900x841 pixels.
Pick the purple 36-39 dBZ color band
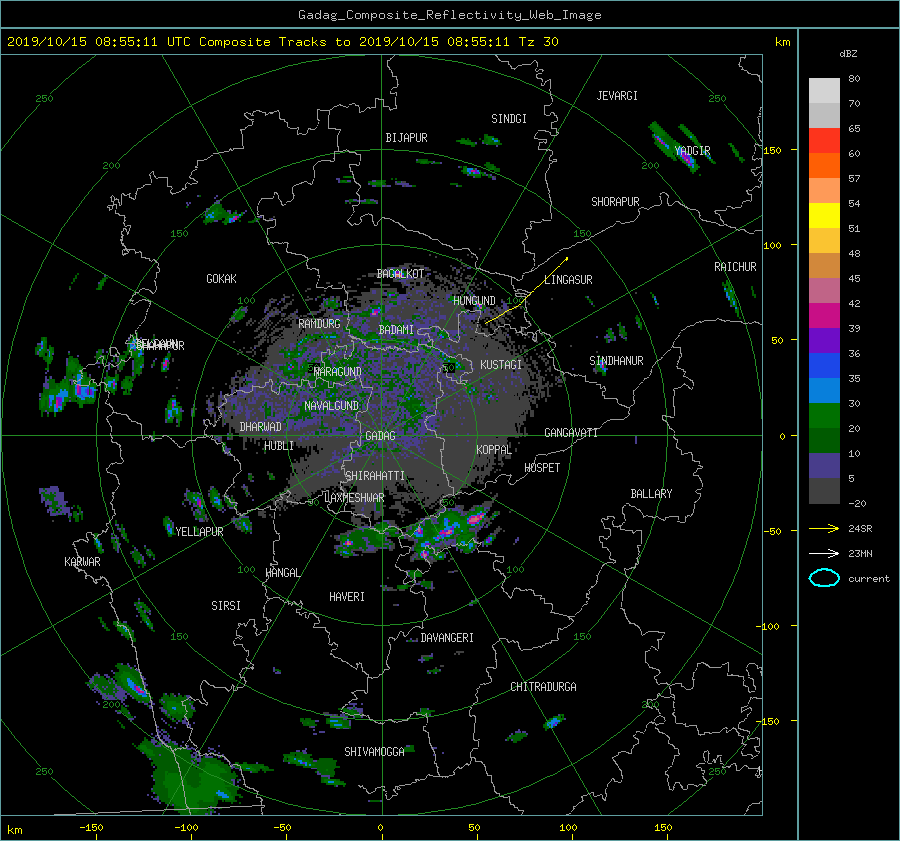point(824,340)
